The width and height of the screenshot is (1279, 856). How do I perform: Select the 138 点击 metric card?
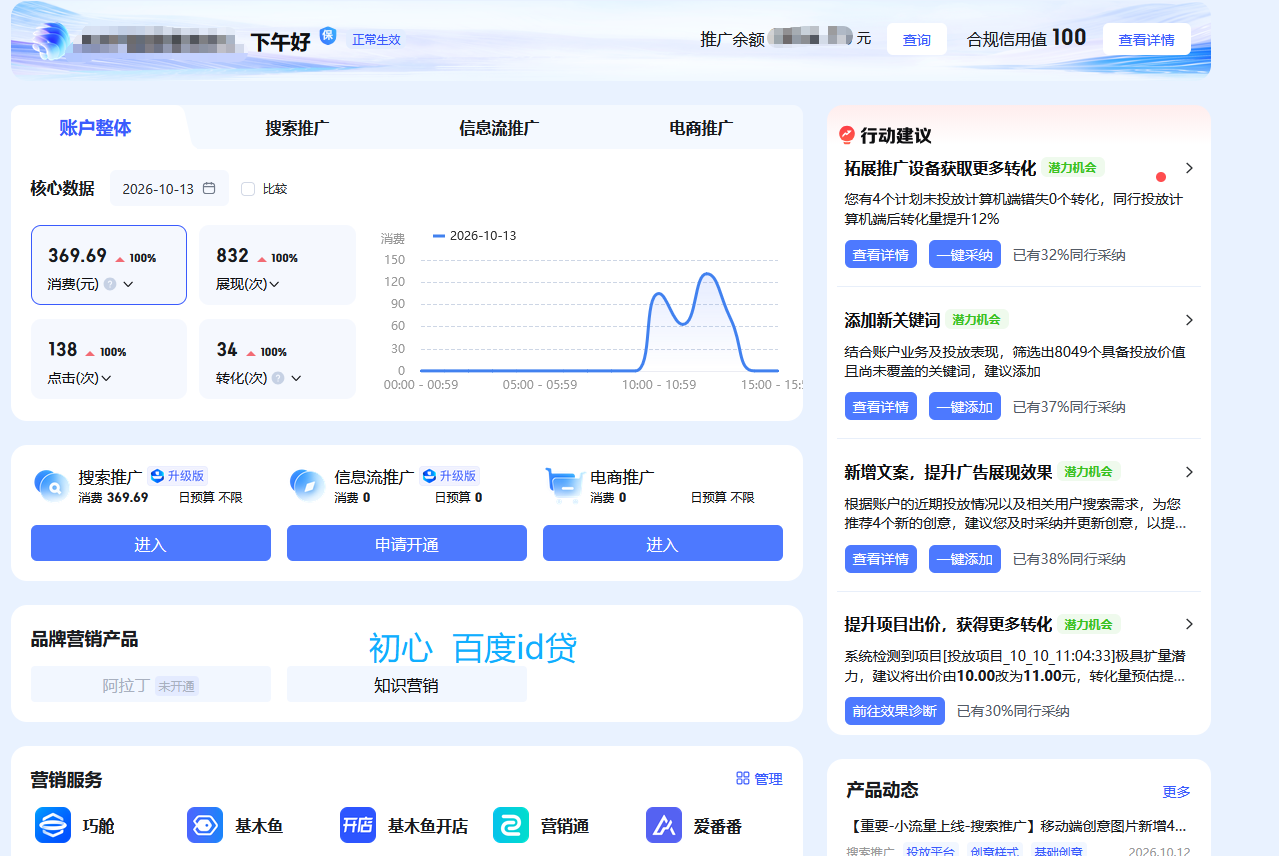pyautogui.click(x=109, y=359)
